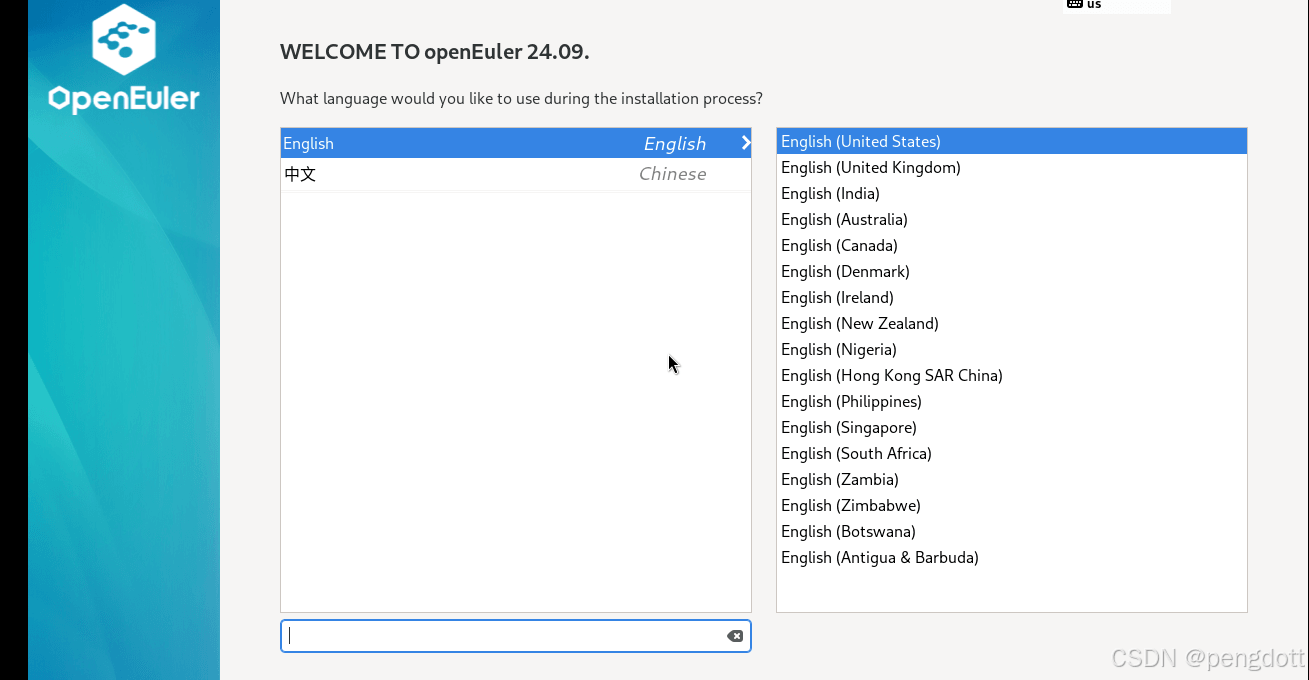Expand the English language row arrow

(x=746, y=143)
